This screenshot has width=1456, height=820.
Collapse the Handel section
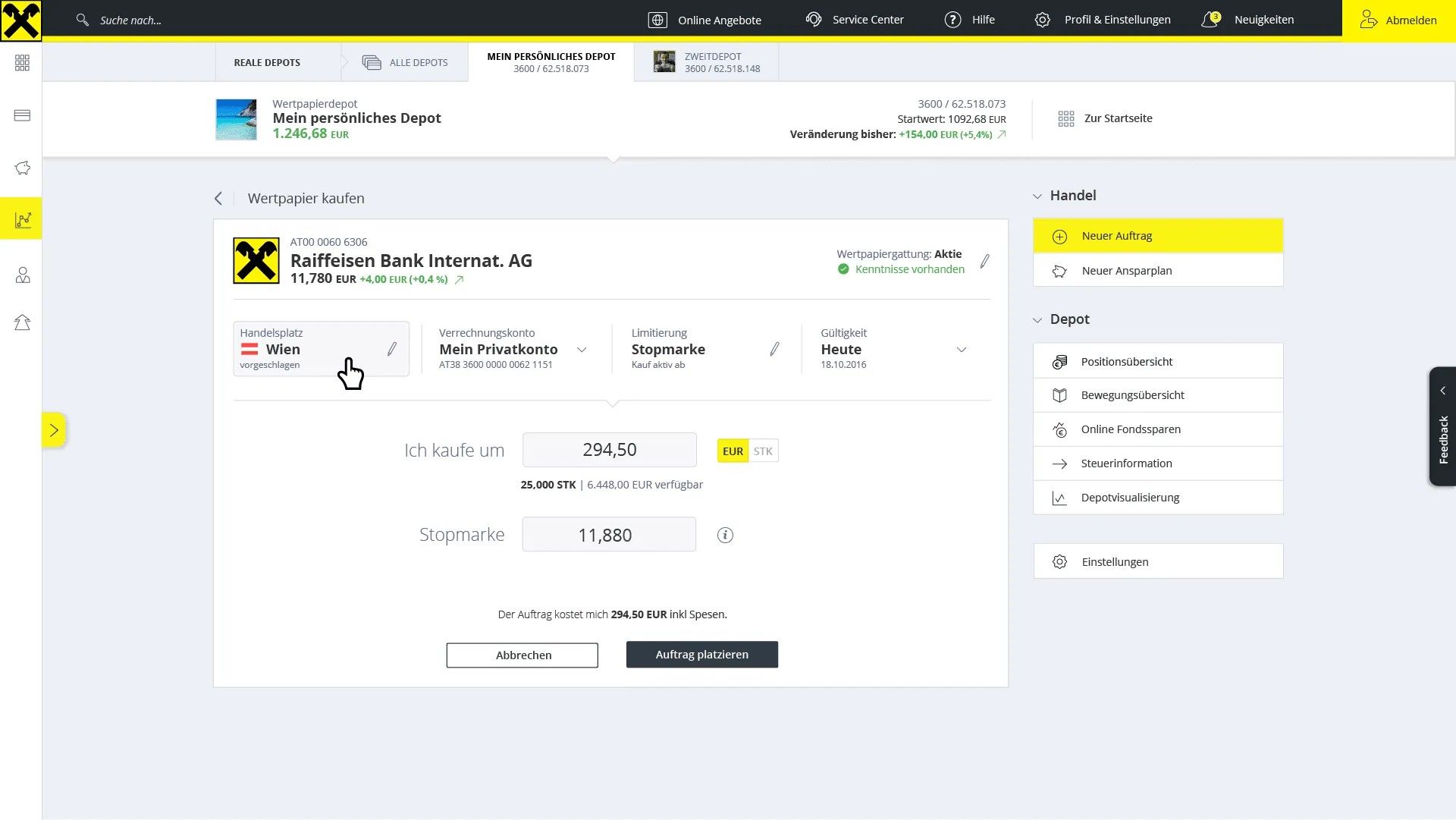coord(1037,196)
